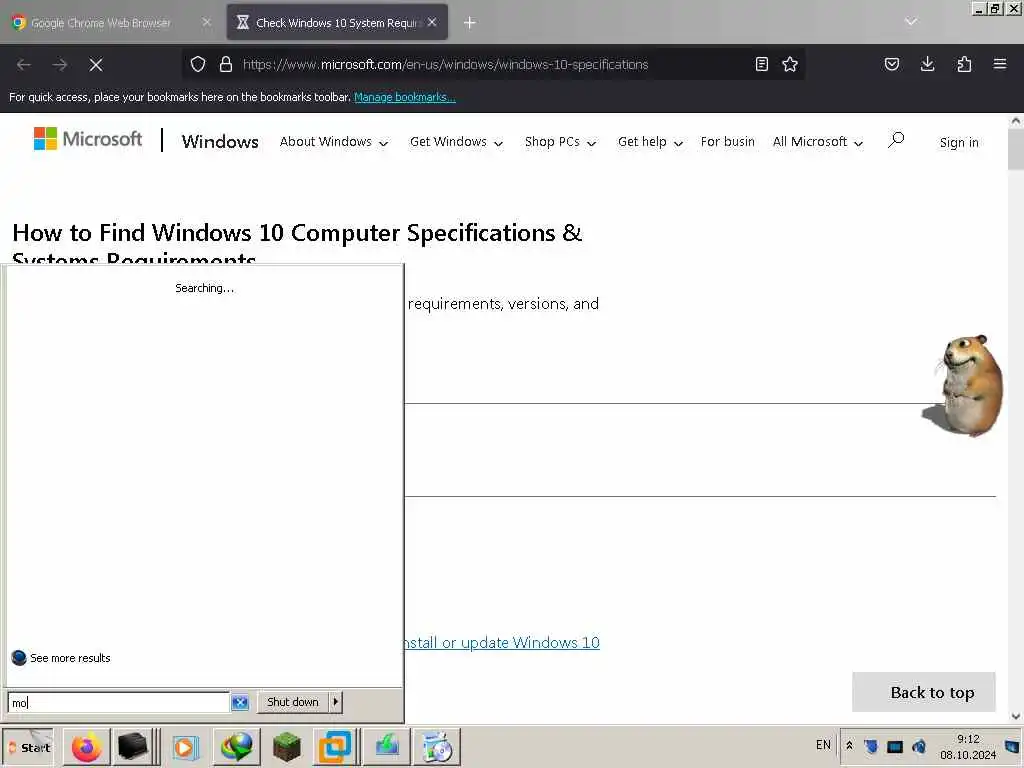Expand the About Windows menu
The image size is (1024, 768).
tap(334, 142)
